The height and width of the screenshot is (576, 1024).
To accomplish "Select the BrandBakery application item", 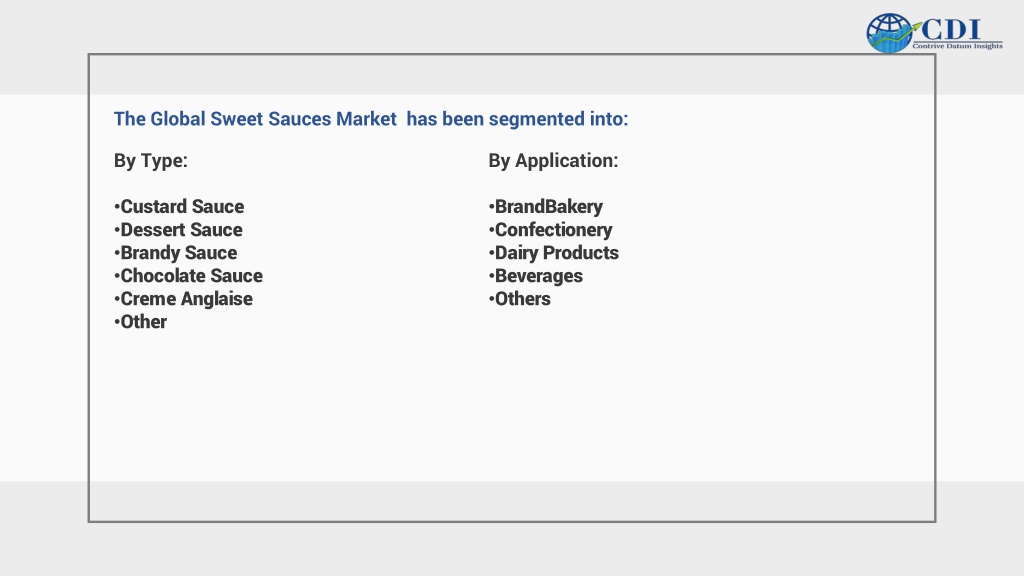I will [x=546, y=206].
